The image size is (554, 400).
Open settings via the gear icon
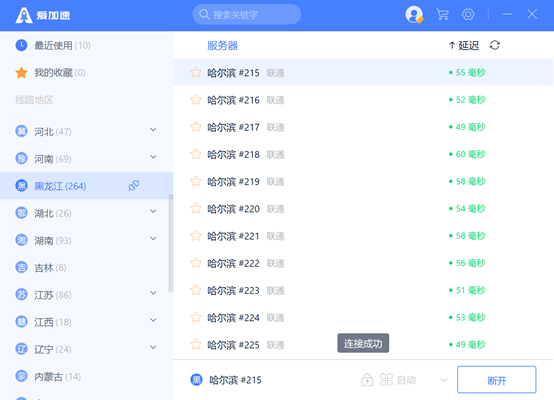[x=468, y=14]
